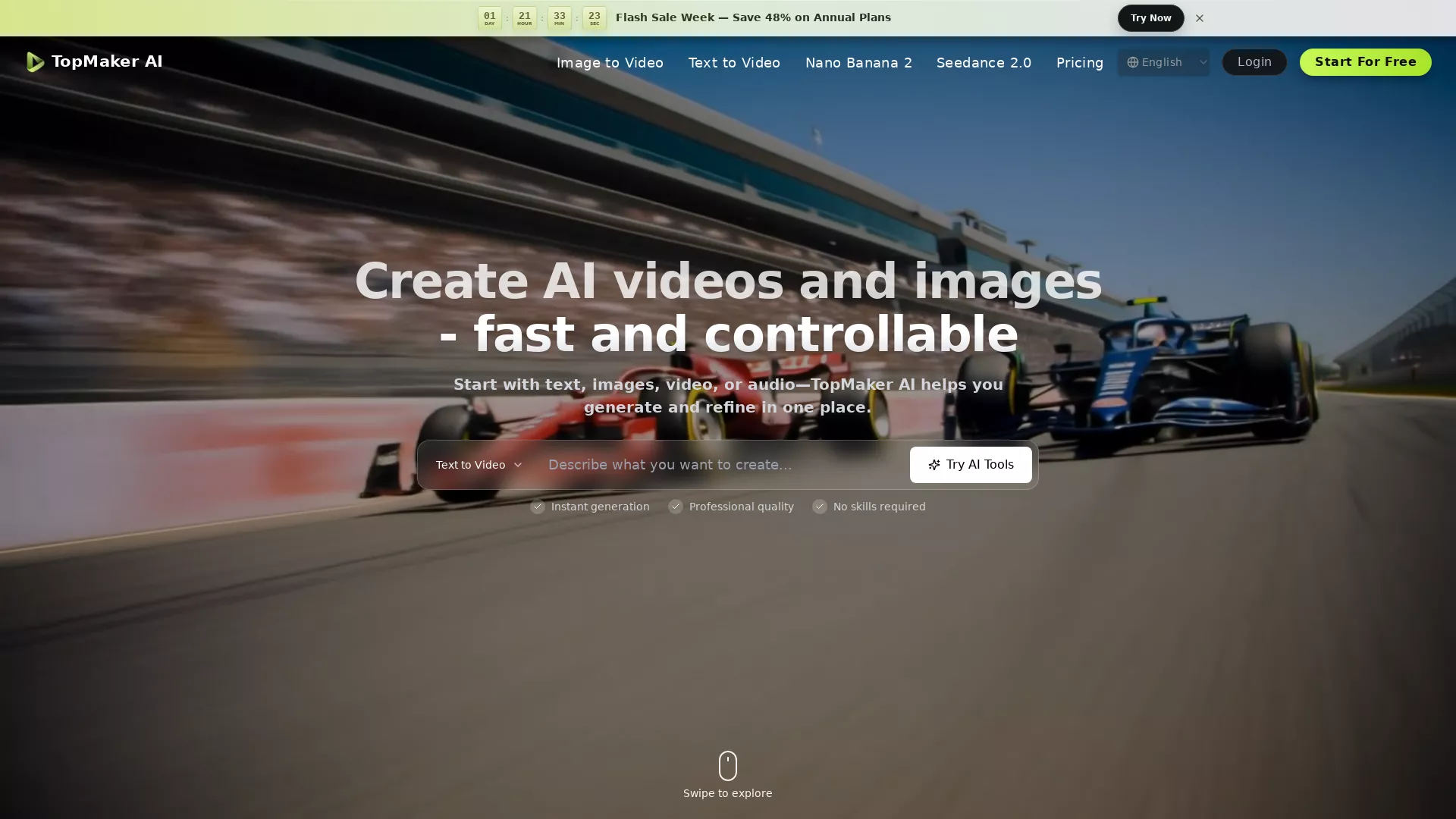Navigate to Seedance 2.0
This screenshot has width=1456, height=819.
click(984, 63)
